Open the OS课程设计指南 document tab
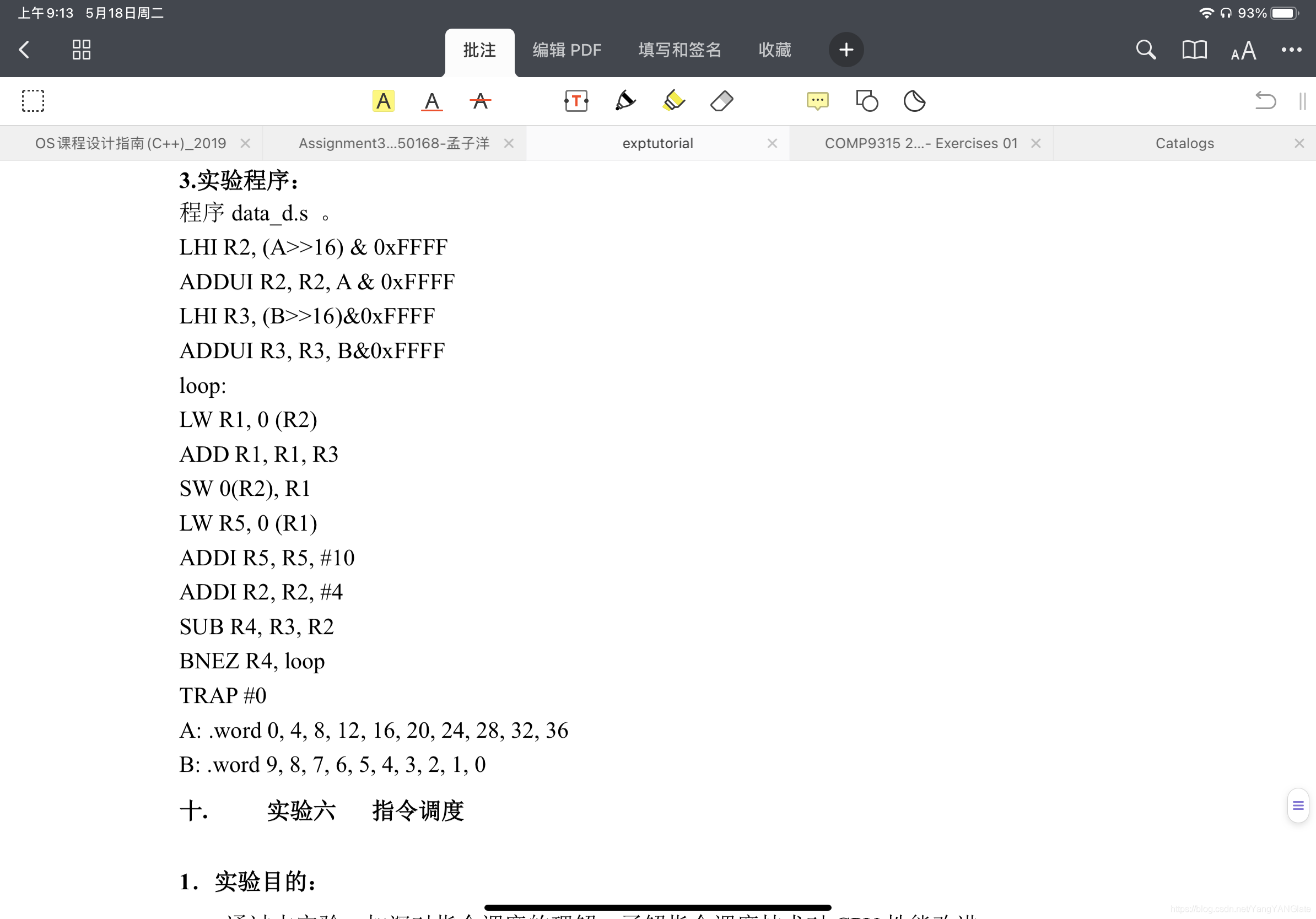1316x919 pixels. point(131,143)
